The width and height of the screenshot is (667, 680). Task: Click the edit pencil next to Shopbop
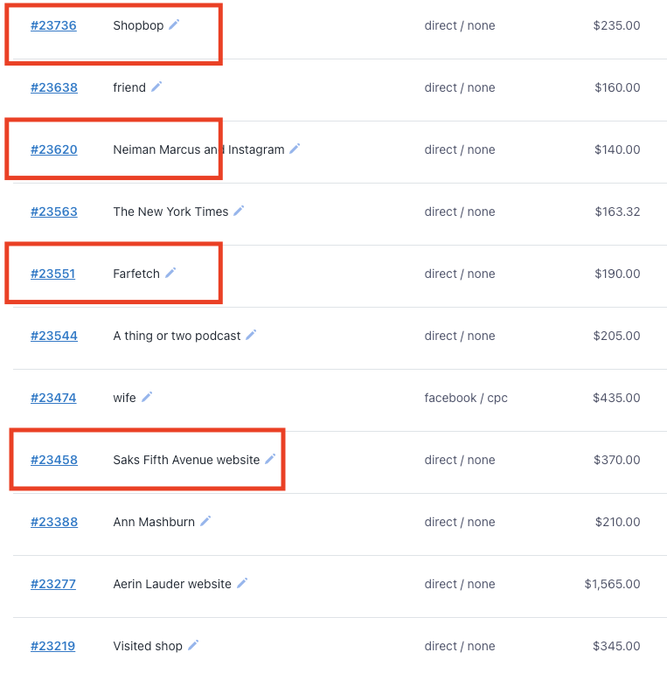point(174,24)
